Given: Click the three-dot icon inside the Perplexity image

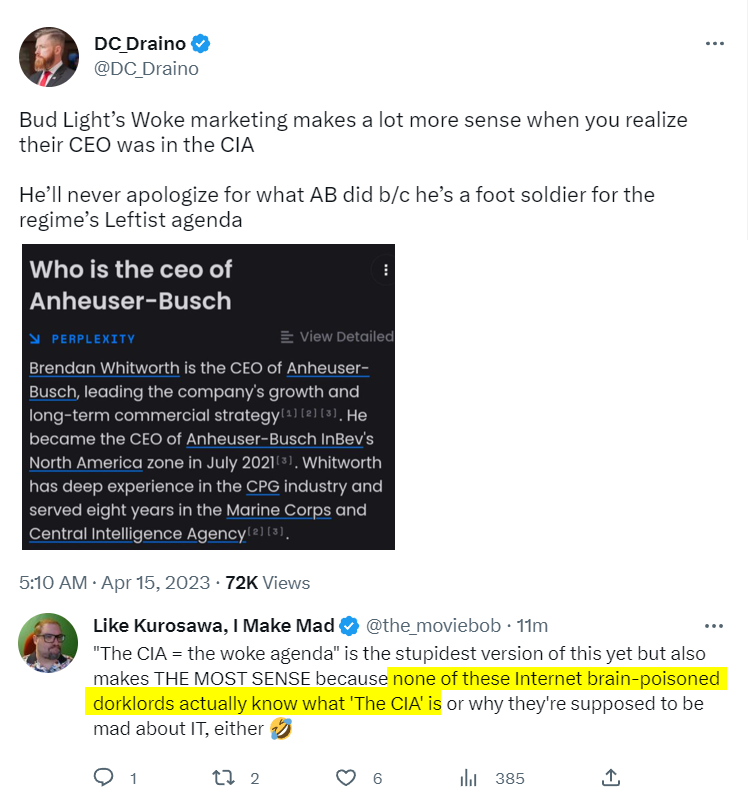Looking at the screenshot, I should tap(385, 270).
